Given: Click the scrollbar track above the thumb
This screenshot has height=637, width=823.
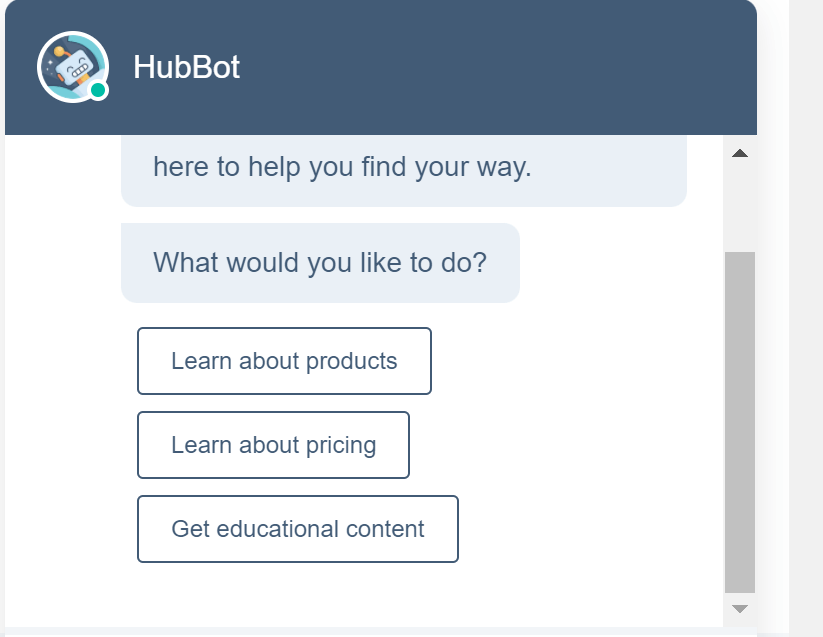Looking at the screenshot, I should coord(740,205).
